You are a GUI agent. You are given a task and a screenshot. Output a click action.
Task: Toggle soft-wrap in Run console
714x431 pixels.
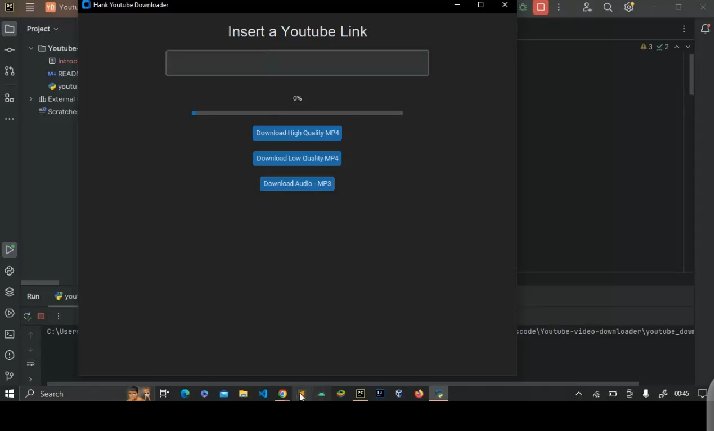[x=31, y=364]
